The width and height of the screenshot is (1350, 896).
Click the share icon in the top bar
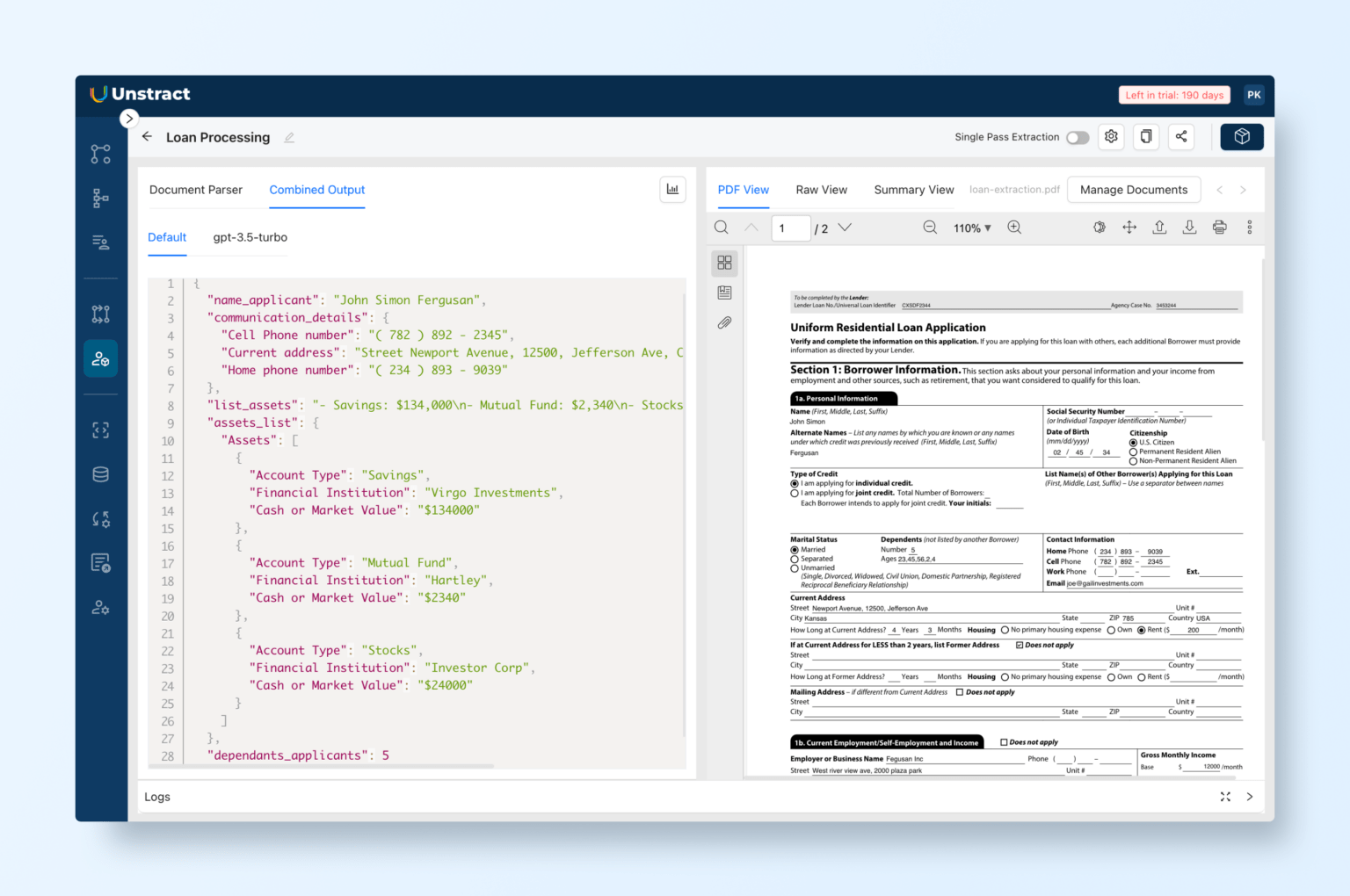1181,137
